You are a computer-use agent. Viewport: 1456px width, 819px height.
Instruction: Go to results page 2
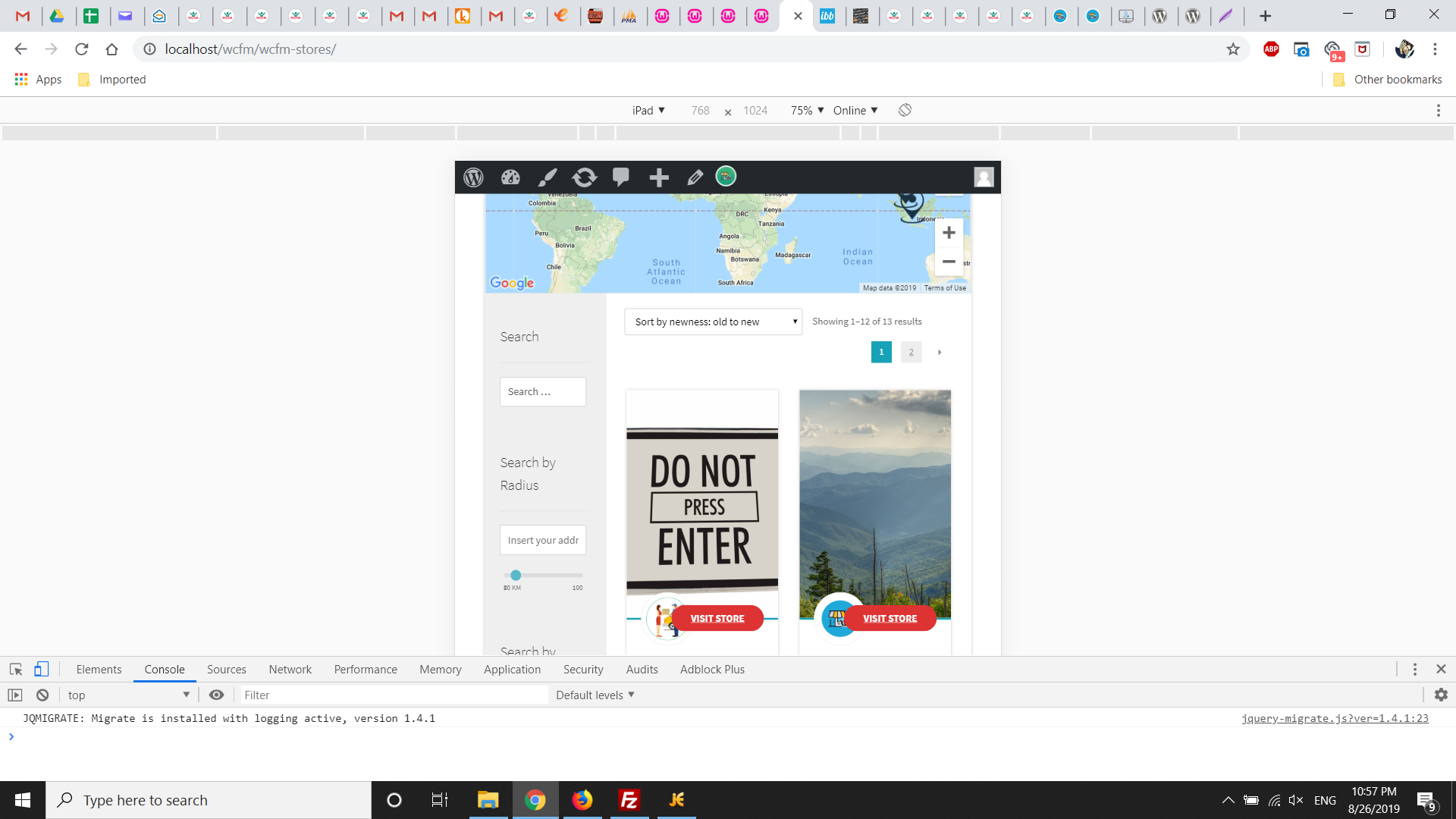[911, 352]
